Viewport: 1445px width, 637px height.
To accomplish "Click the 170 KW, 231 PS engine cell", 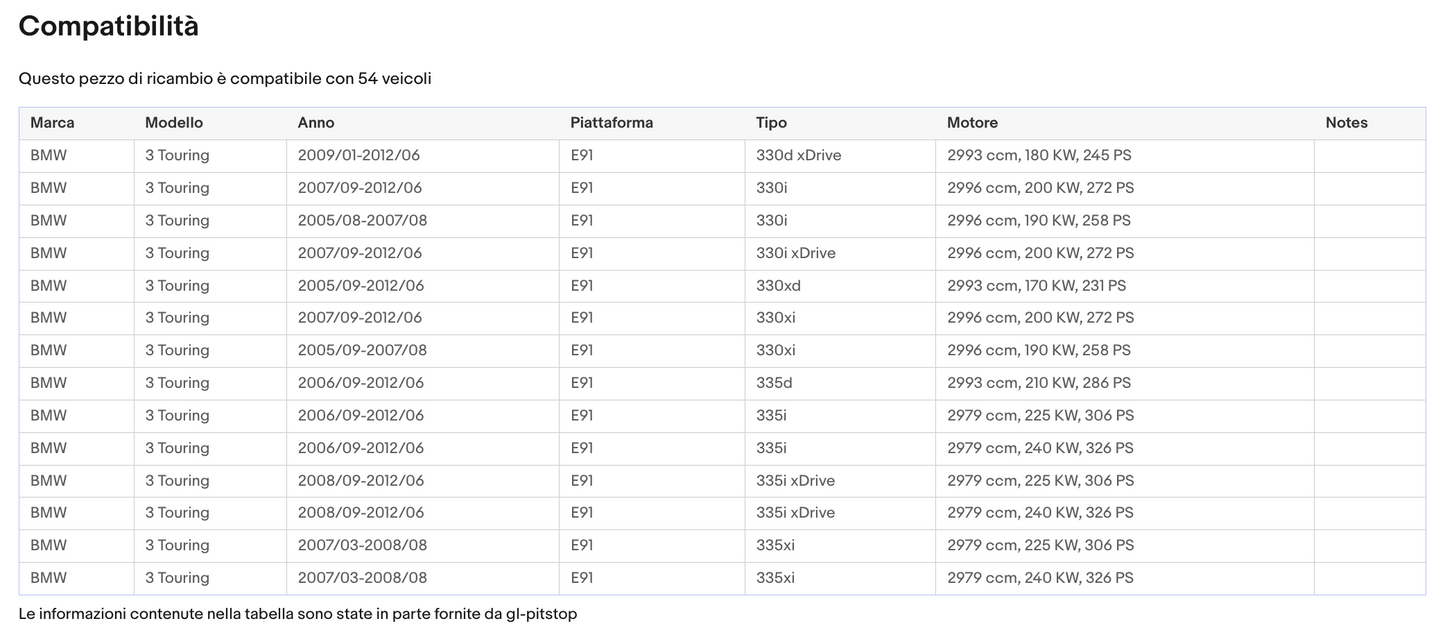I will 1036,286.
